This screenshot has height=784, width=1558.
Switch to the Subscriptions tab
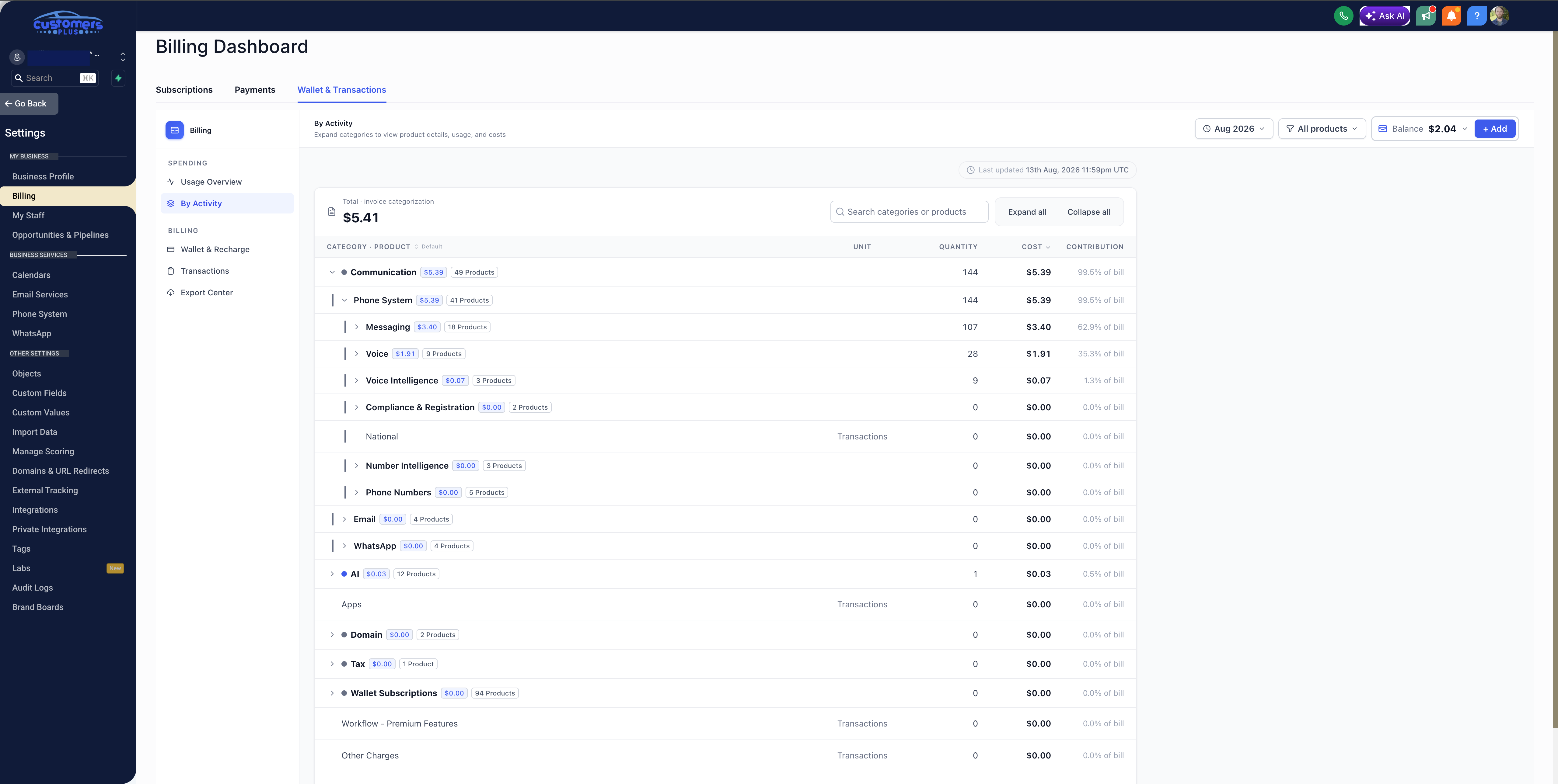[x=184, y=90]
